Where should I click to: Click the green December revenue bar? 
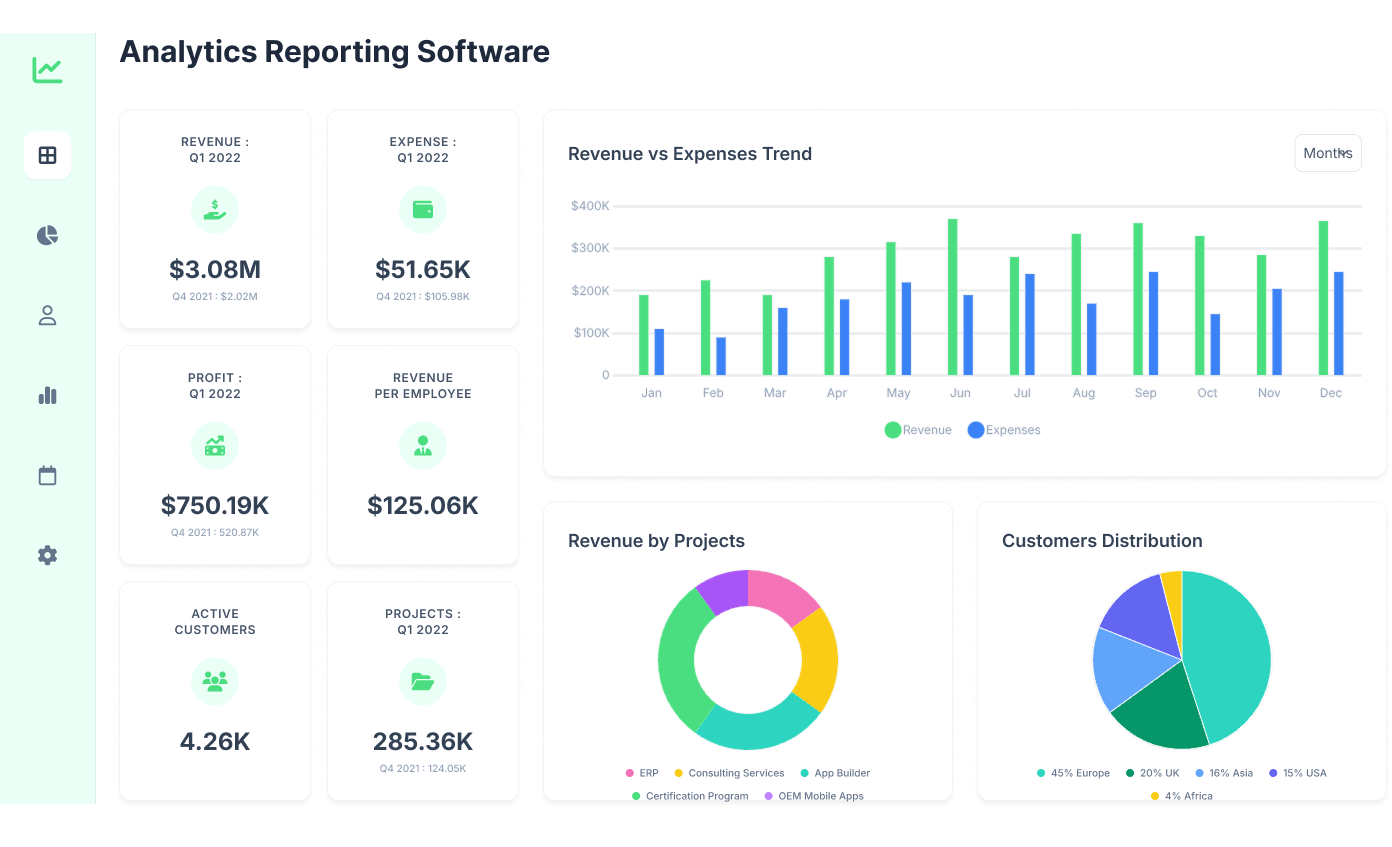click(x=1323, y=298)
